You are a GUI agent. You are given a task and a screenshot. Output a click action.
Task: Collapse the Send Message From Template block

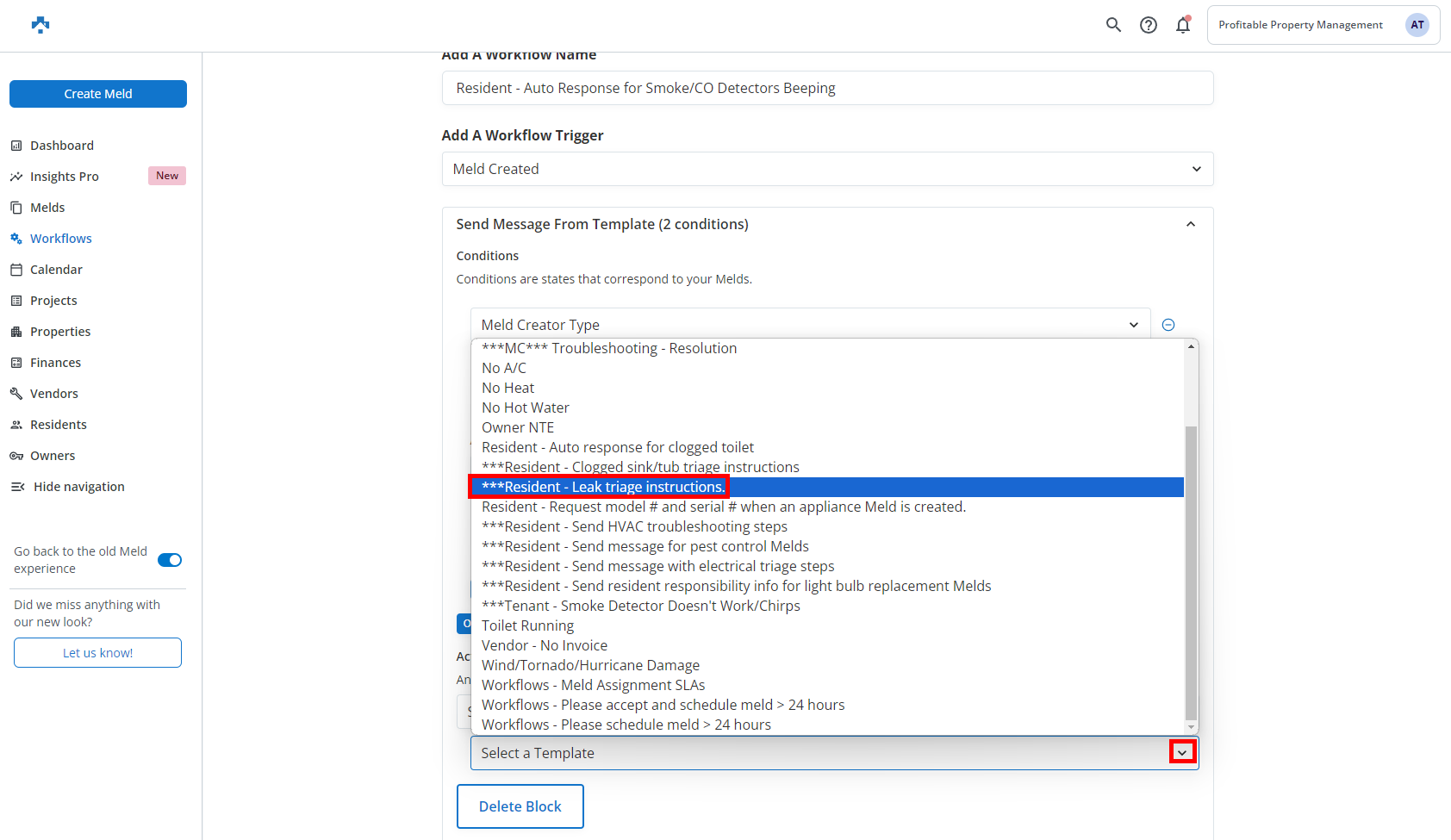click(x=1190, y=224)
